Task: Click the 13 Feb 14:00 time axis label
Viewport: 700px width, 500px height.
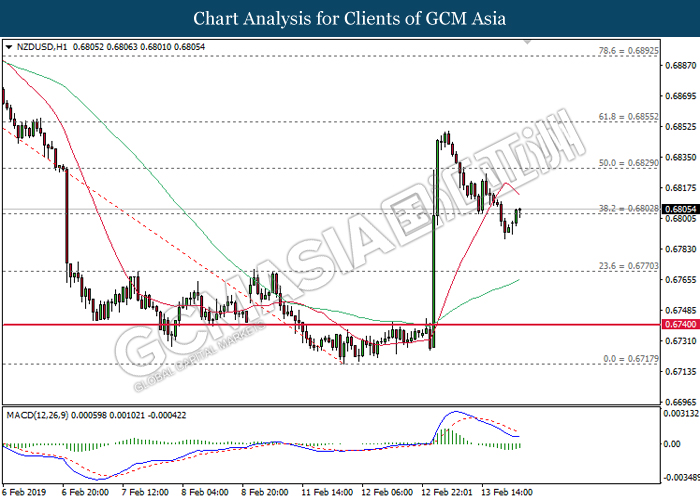Action: point(506,492)
